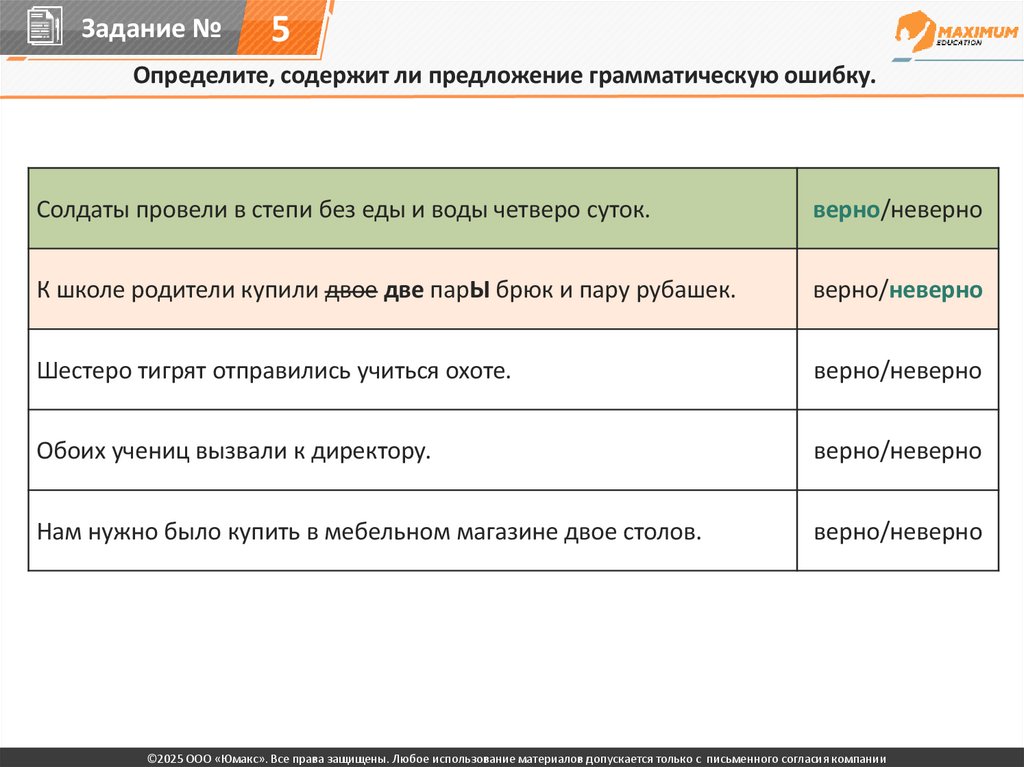Image resolution: width=1024 pixels, height=767 pixels.
Task: Select the sentence 'Обоих учениц вызвали к директору'
Action: point(234,451)
